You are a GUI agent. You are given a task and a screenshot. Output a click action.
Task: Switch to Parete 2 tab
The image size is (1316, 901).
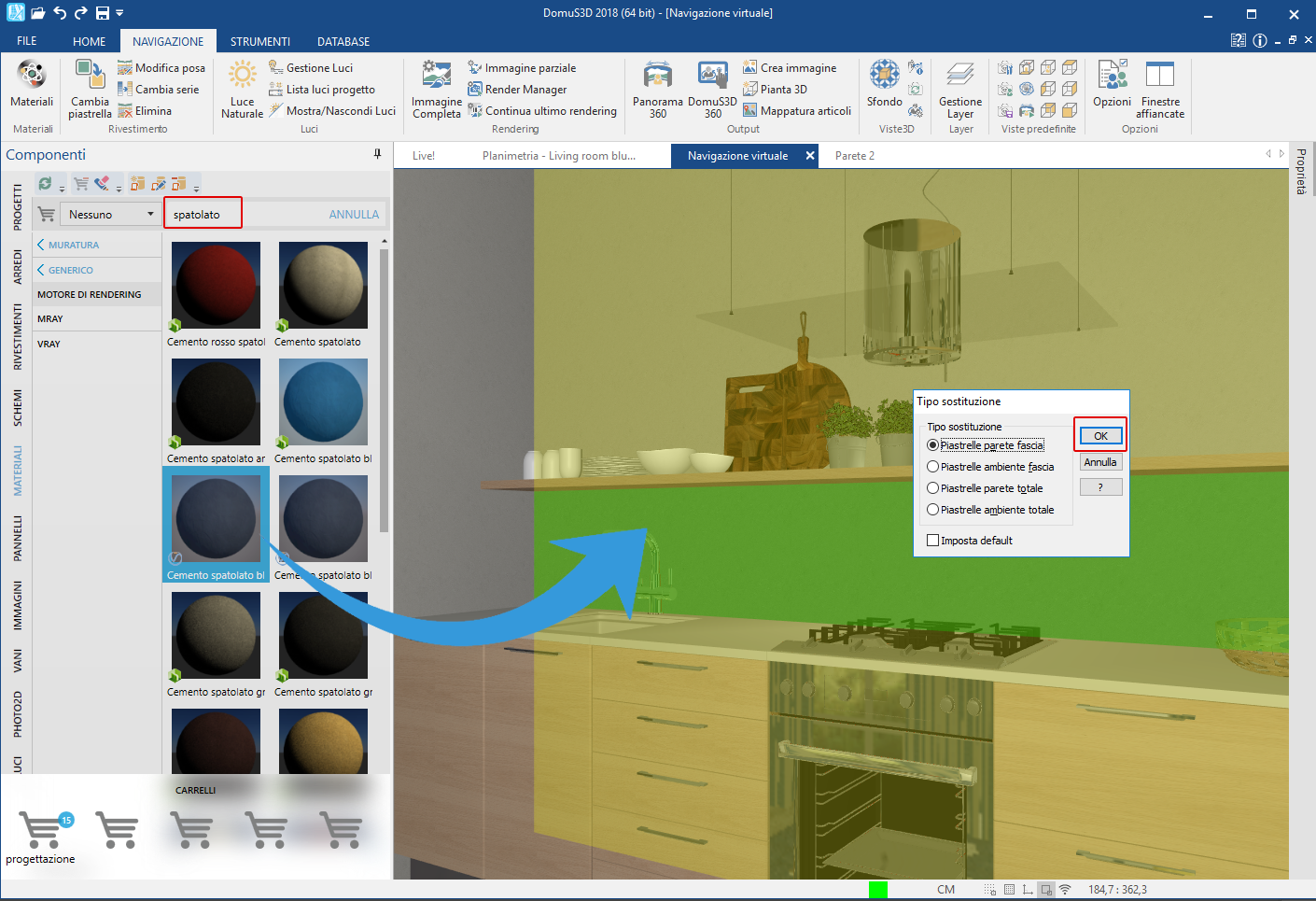(x=855, y=156)
